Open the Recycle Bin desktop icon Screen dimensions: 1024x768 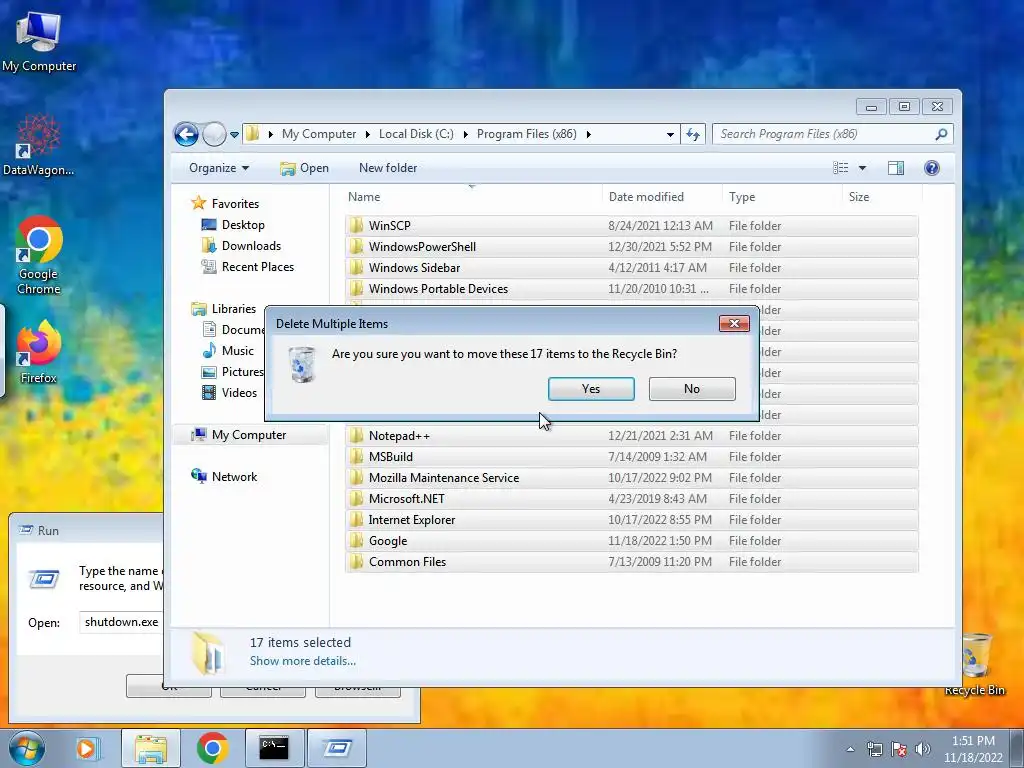click(x=974, y=665)
